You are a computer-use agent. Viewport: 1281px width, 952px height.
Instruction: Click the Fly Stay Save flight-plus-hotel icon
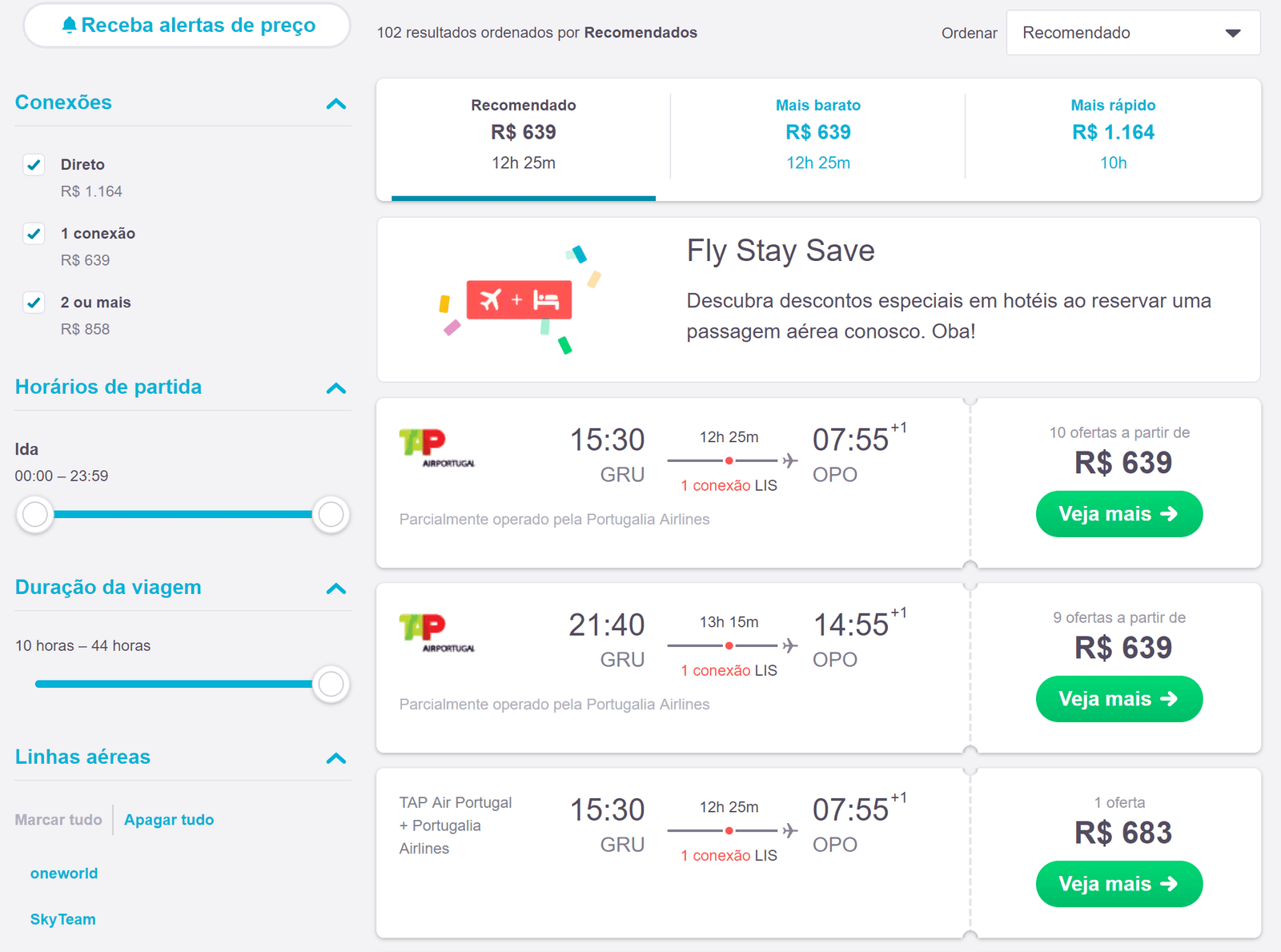coord(519,300)
